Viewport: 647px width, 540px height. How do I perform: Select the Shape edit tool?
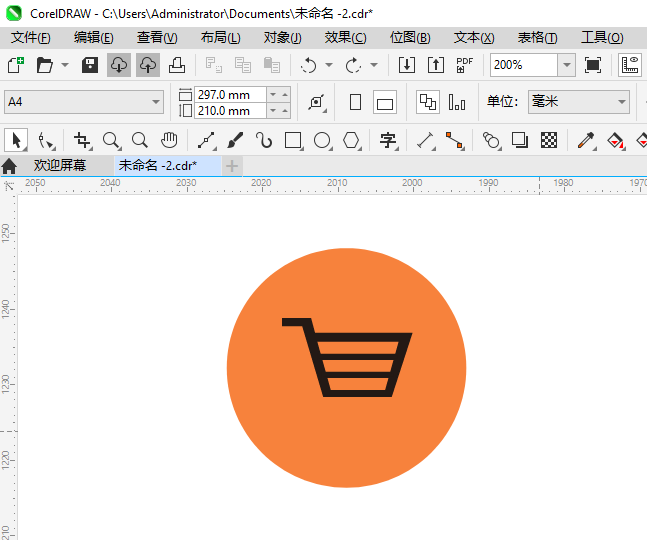pos(46,140)
